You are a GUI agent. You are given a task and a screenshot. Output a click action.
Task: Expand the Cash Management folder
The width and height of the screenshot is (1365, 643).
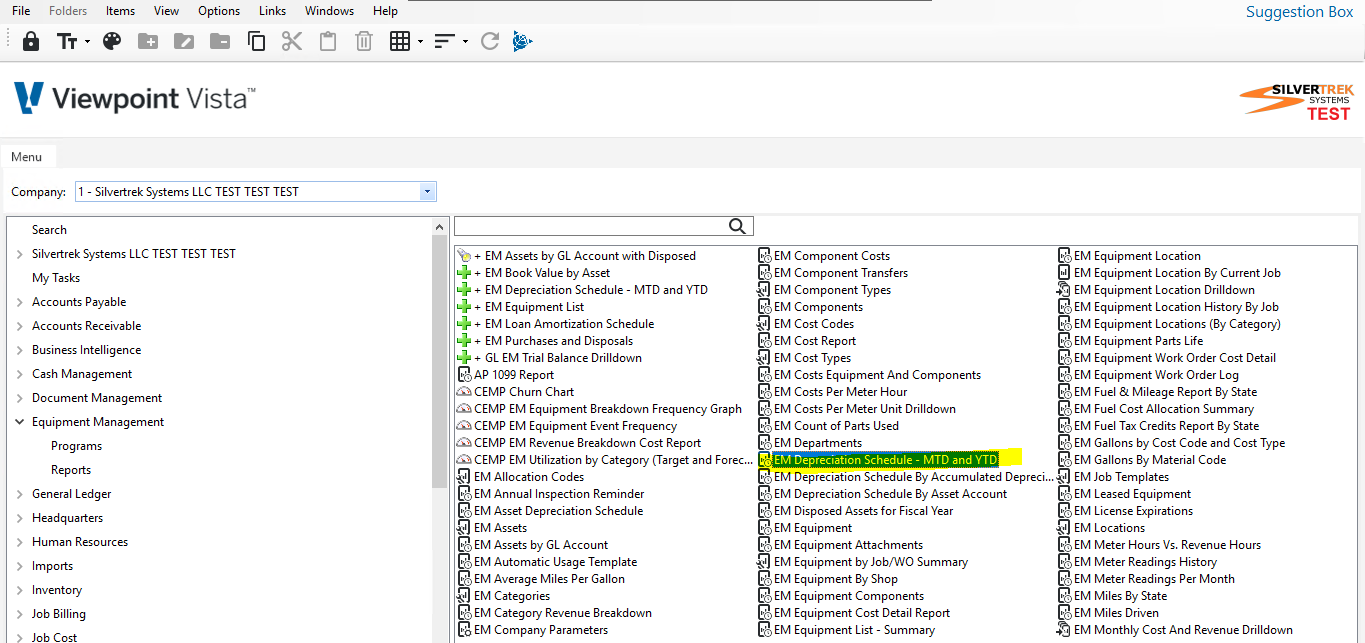click(x=20, y=374)
